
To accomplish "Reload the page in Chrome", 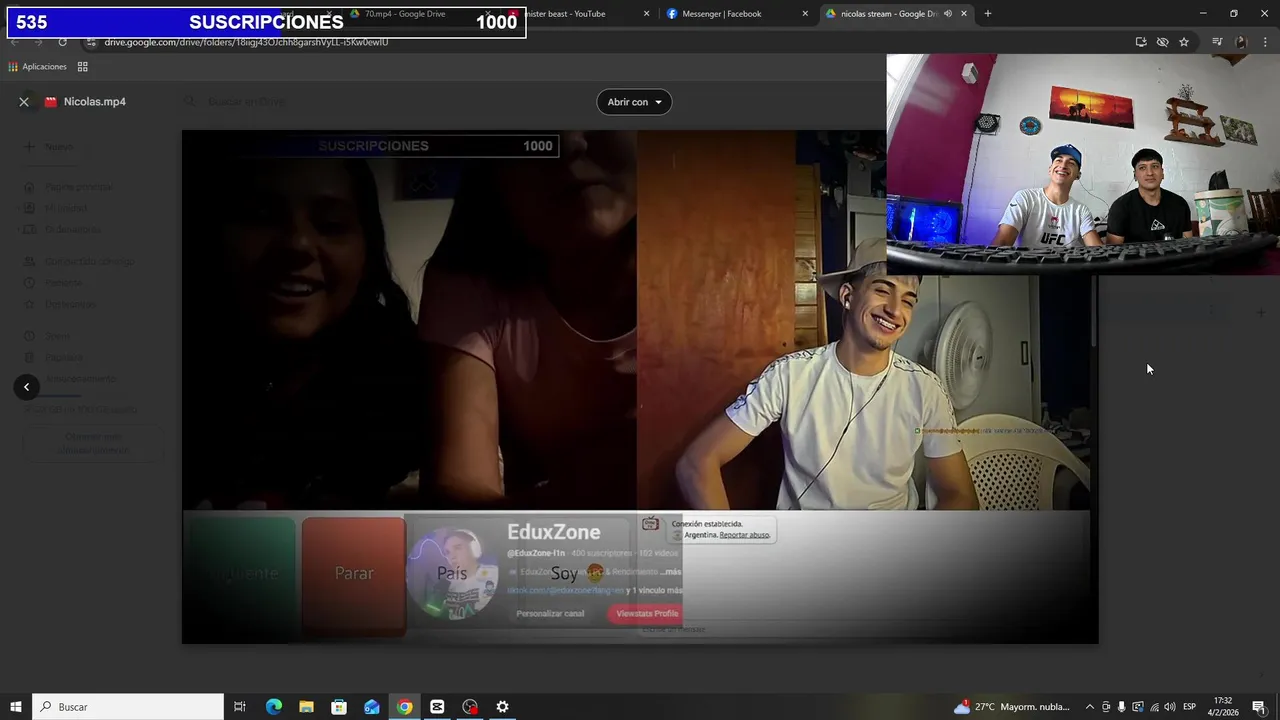I will [x=62, y=42].
